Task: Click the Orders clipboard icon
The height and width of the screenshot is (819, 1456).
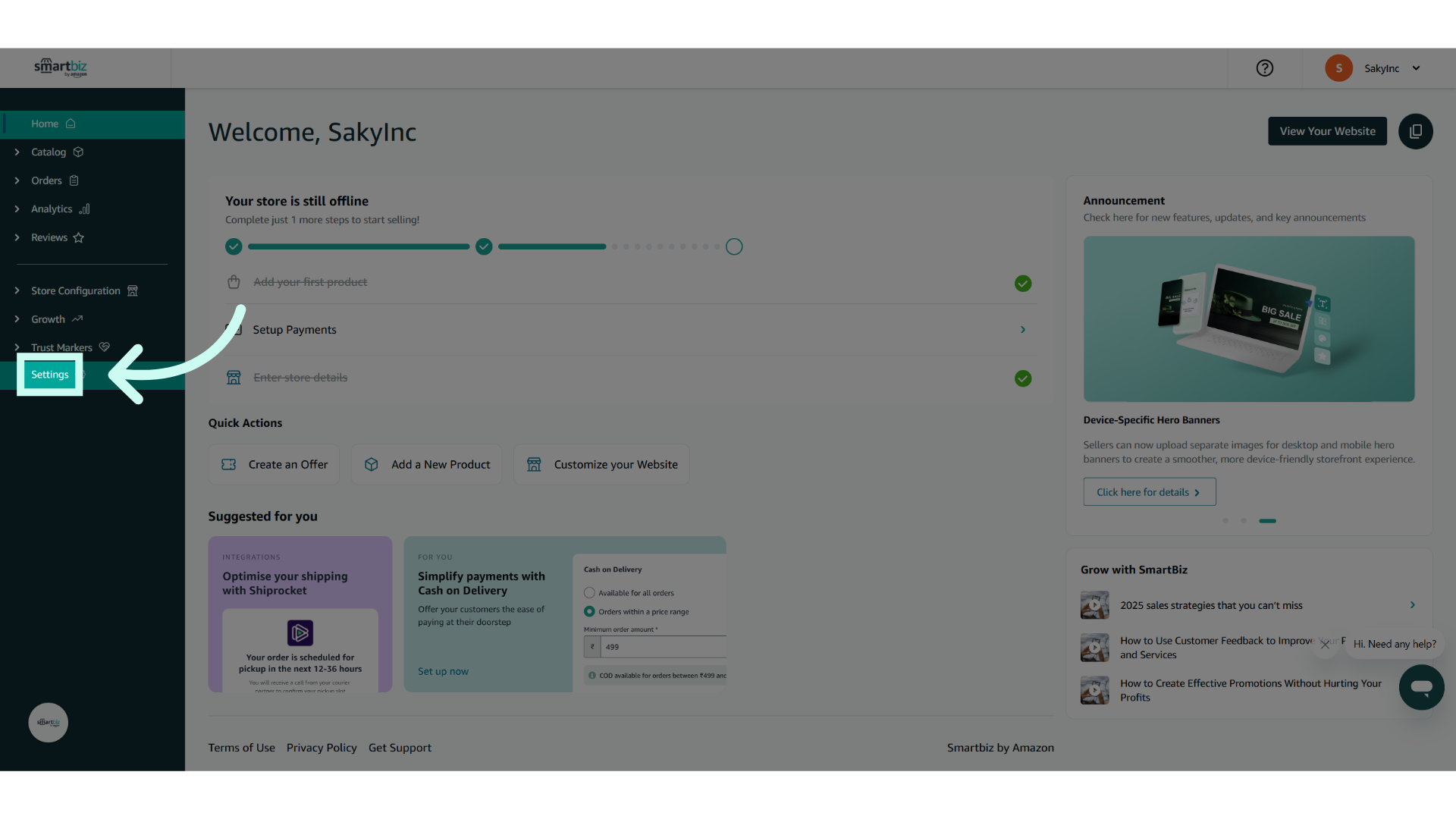Action: 74,180
